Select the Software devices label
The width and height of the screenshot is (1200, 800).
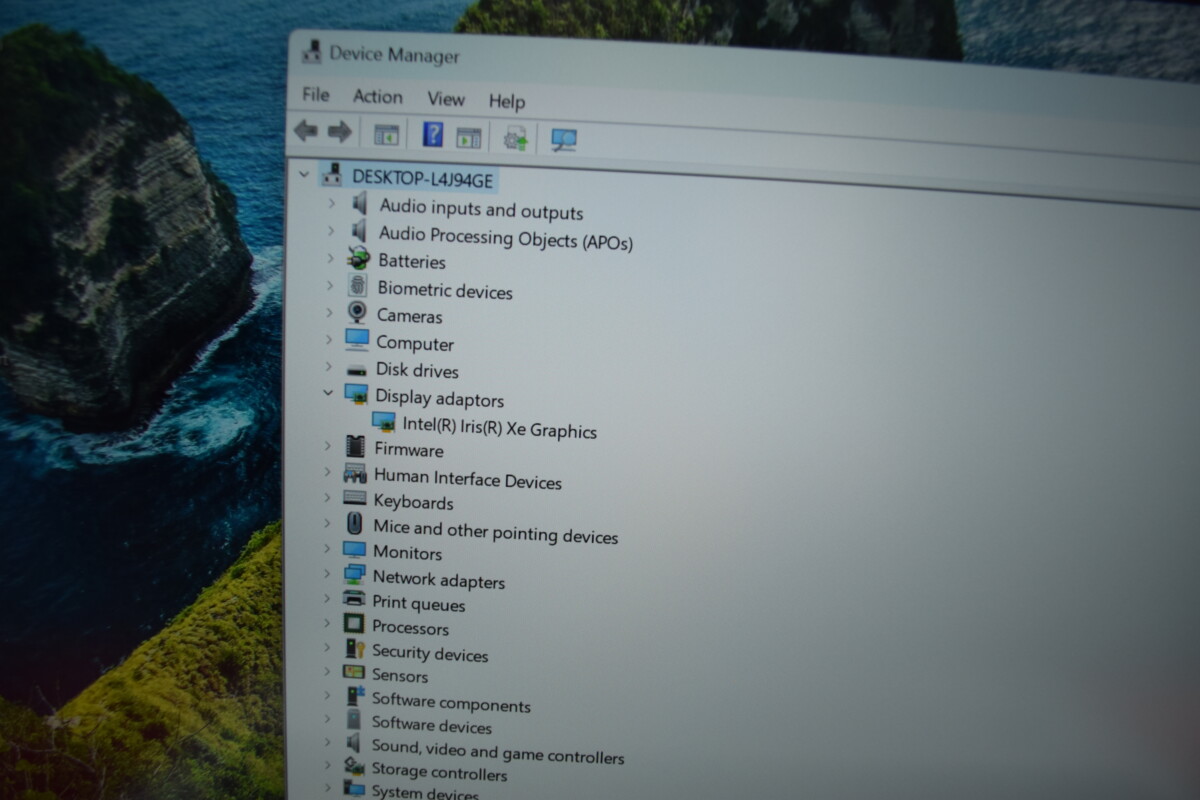432,724
